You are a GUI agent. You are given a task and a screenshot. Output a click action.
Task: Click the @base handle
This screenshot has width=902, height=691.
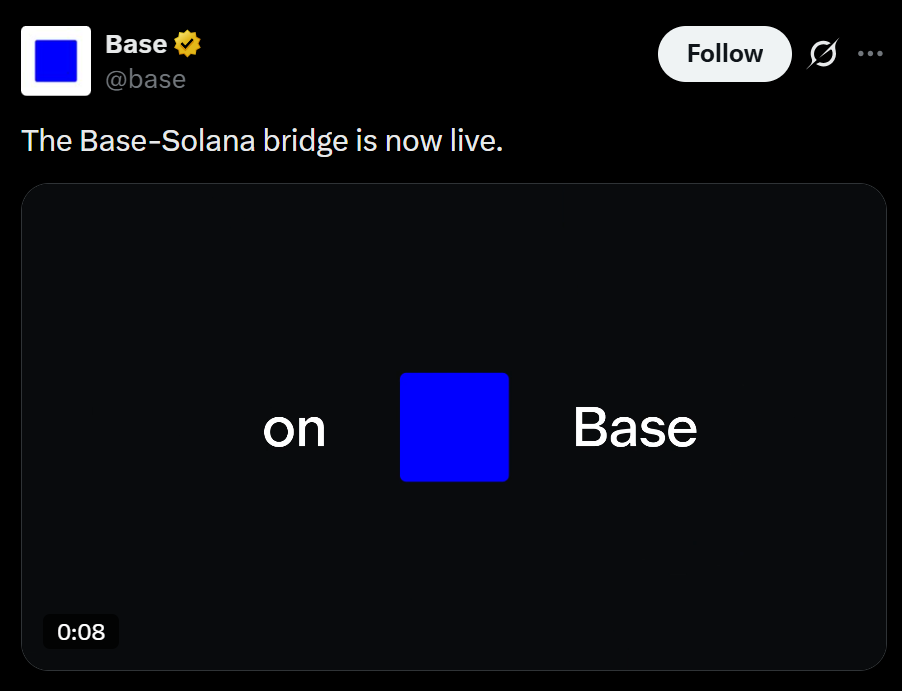145,79
